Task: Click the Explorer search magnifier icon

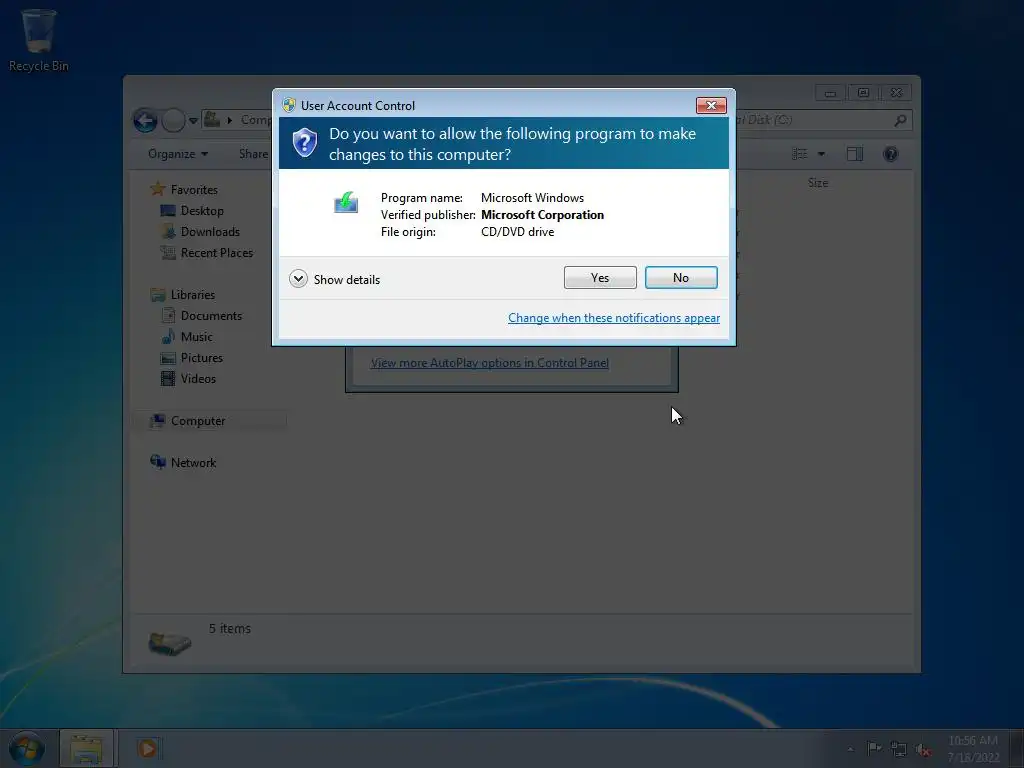Action: click(900, 120)
